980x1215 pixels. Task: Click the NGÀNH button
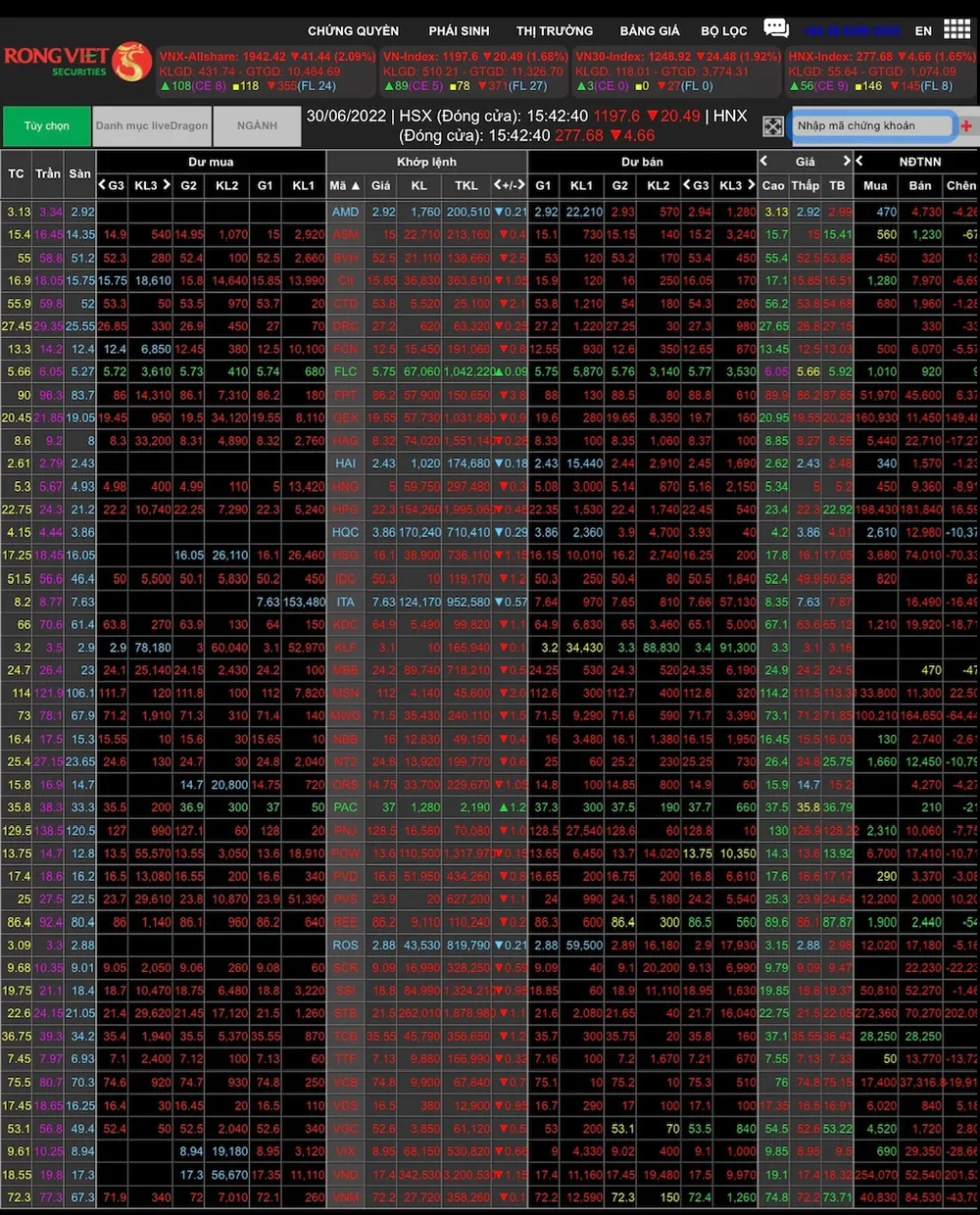coord(257,126)
